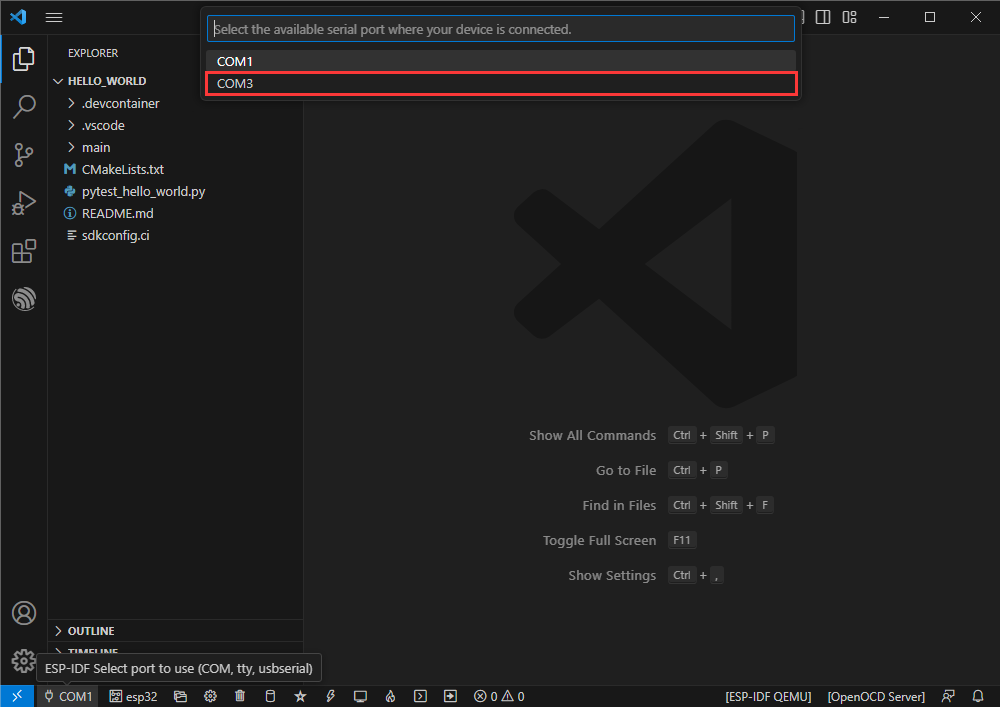Click the flash device lightning icon

click(x=330, y=696)
